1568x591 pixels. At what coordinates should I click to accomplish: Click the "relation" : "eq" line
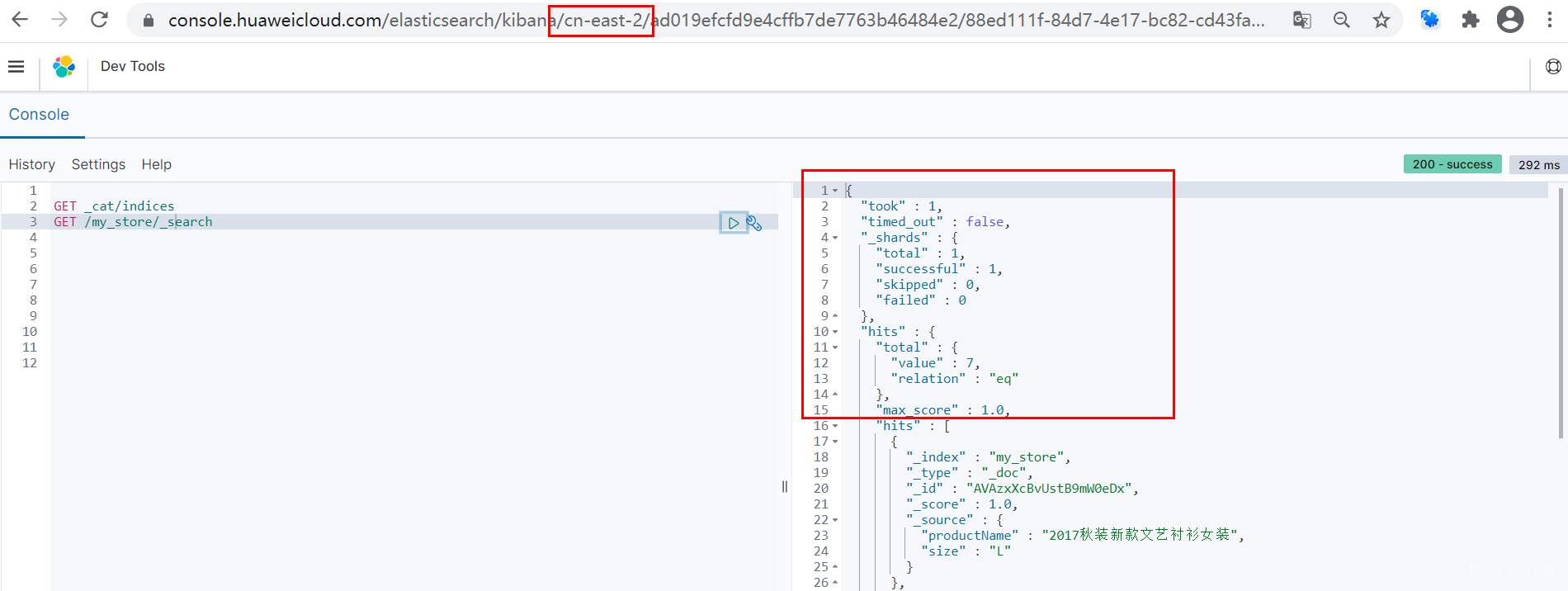click(x=955, y=379)
